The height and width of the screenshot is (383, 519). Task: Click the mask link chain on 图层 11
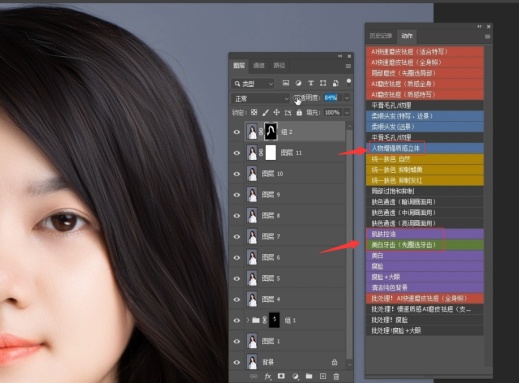[261, 153]
